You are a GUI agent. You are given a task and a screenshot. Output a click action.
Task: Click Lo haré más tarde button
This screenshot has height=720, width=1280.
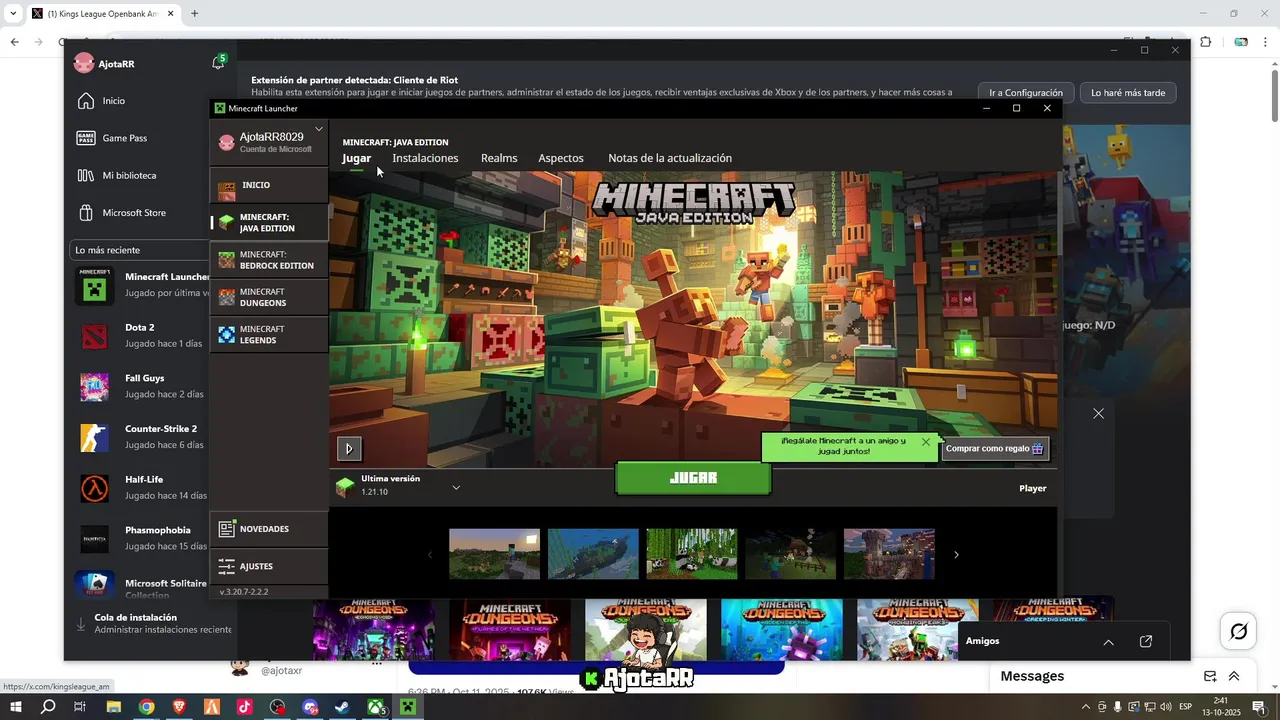pyautogui.click(x=1128, y=93)
